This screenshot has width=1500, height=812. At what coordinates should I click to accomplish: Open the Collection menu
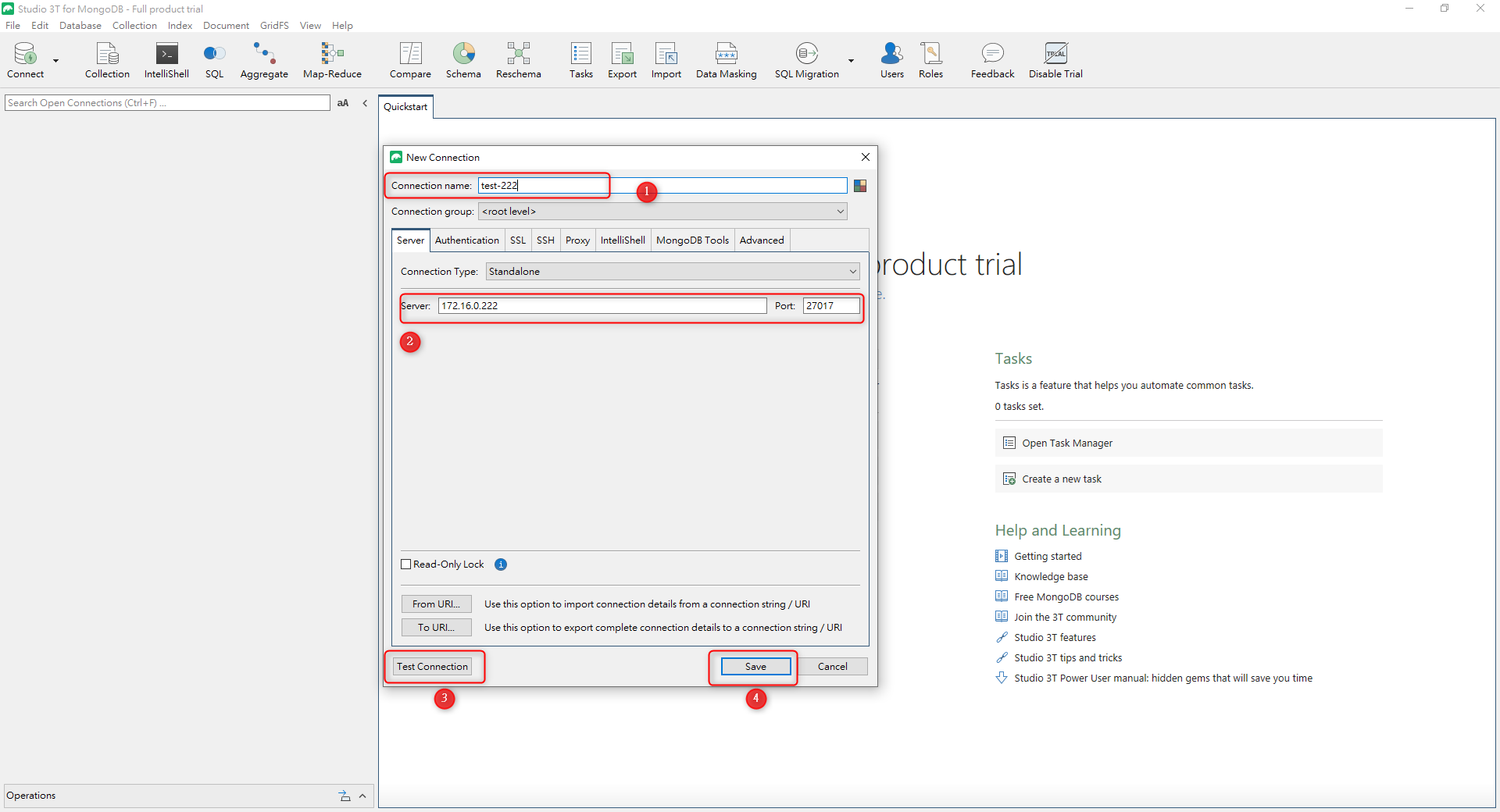134,26
